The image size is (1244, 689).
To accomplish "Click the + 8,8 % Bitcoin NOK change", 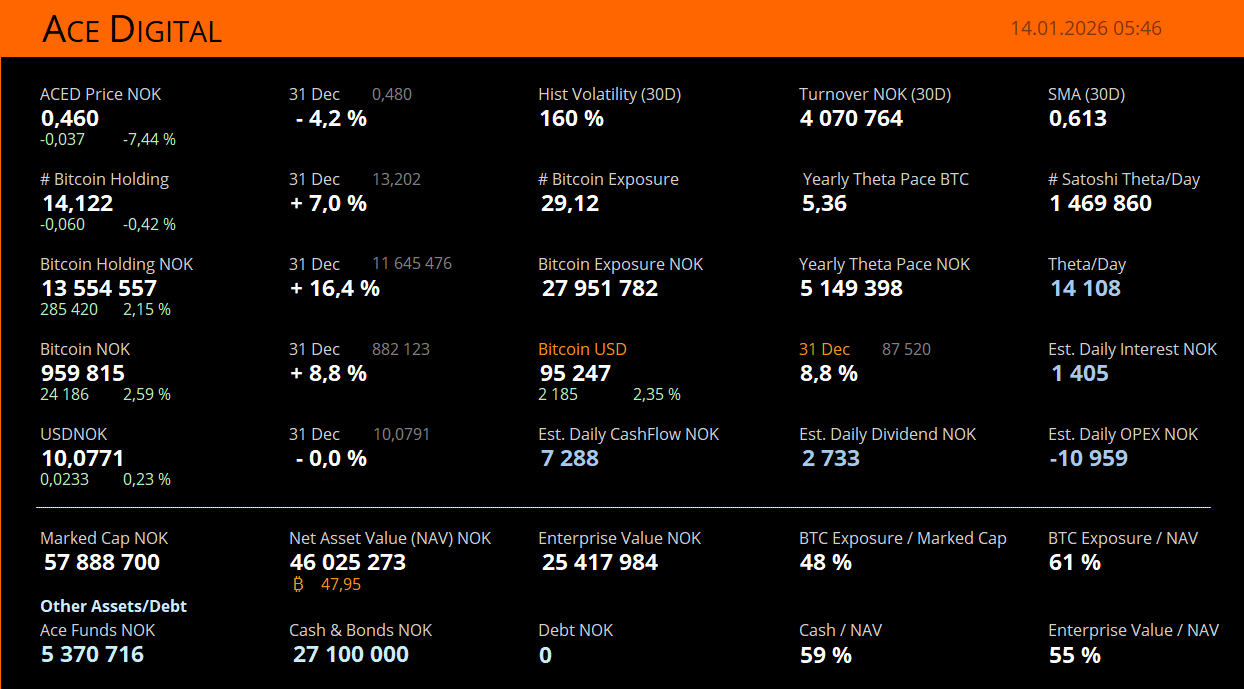I will point(329,373).
